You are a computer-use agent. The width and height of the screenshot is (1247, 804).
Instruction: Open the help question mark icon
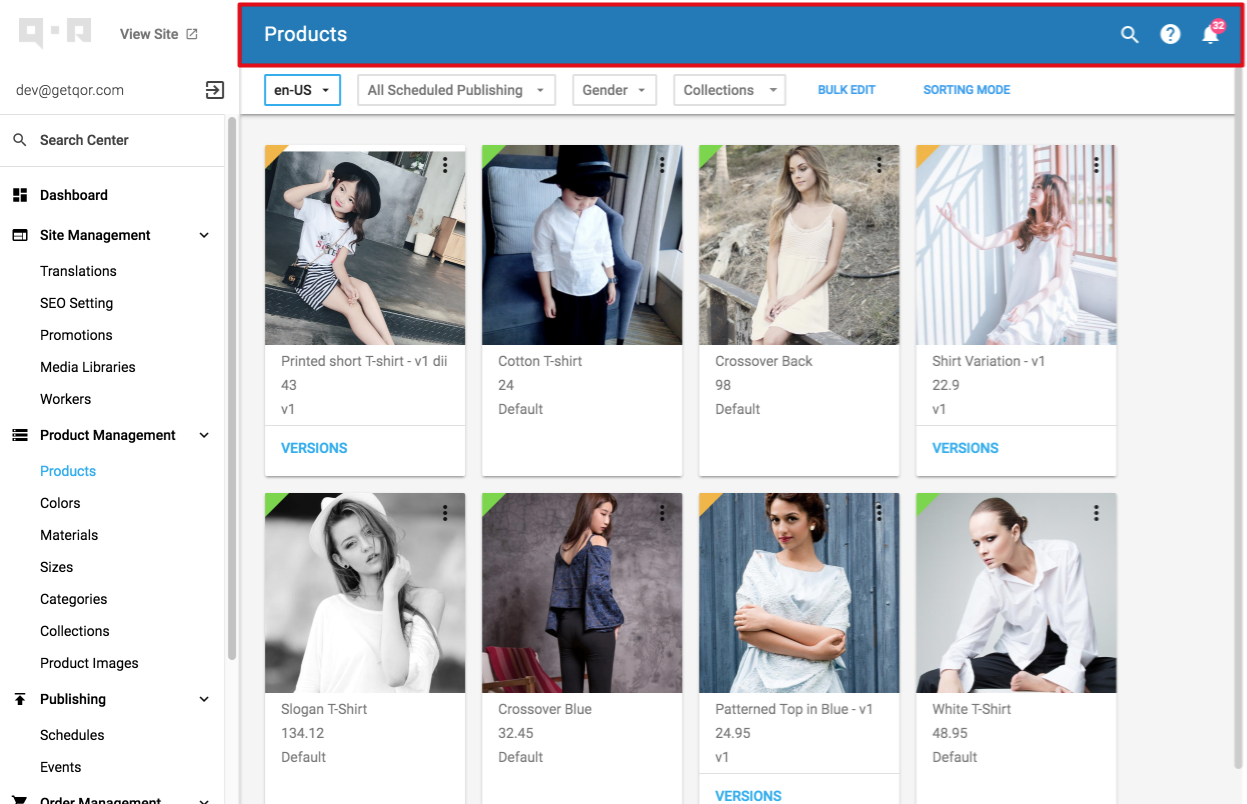click(1170, 35)
